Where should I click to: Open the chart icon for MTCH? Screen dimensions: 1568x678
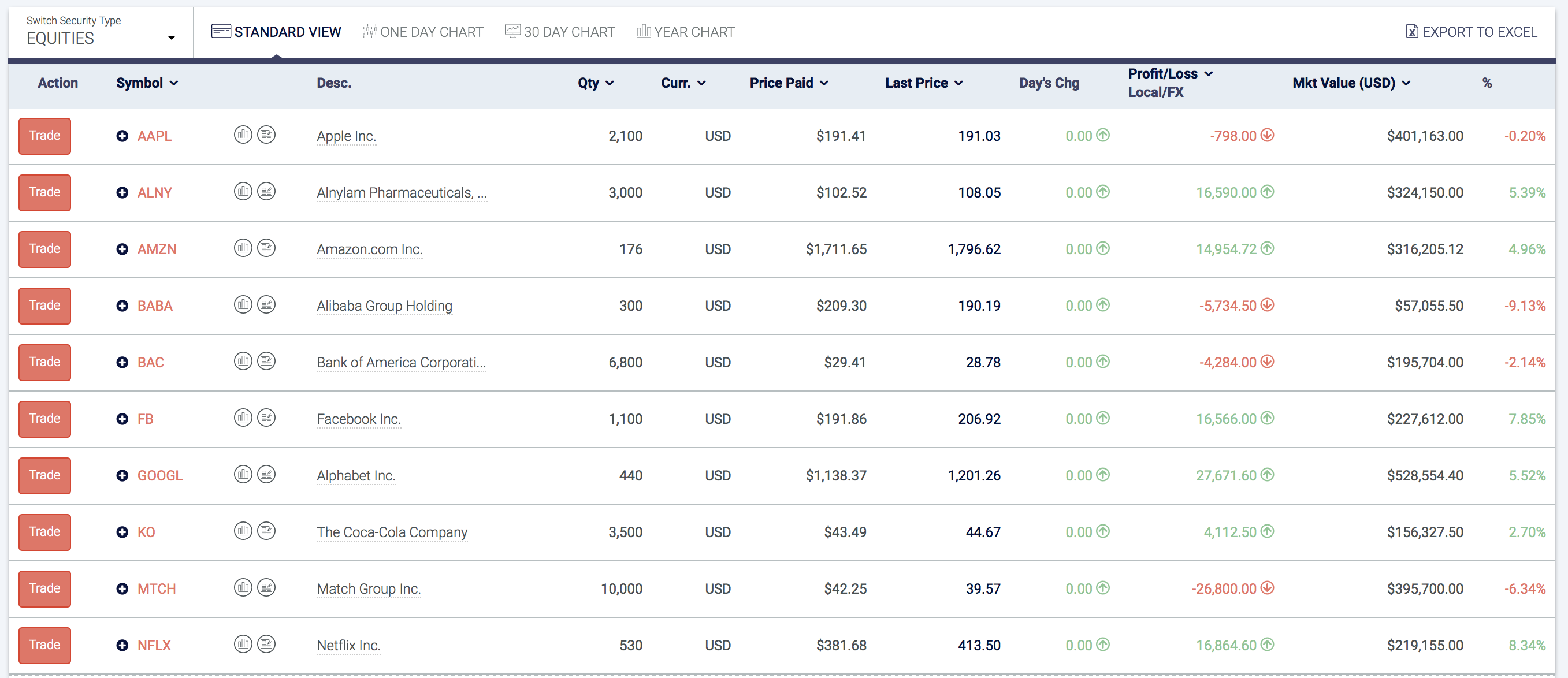pos(243,587)
